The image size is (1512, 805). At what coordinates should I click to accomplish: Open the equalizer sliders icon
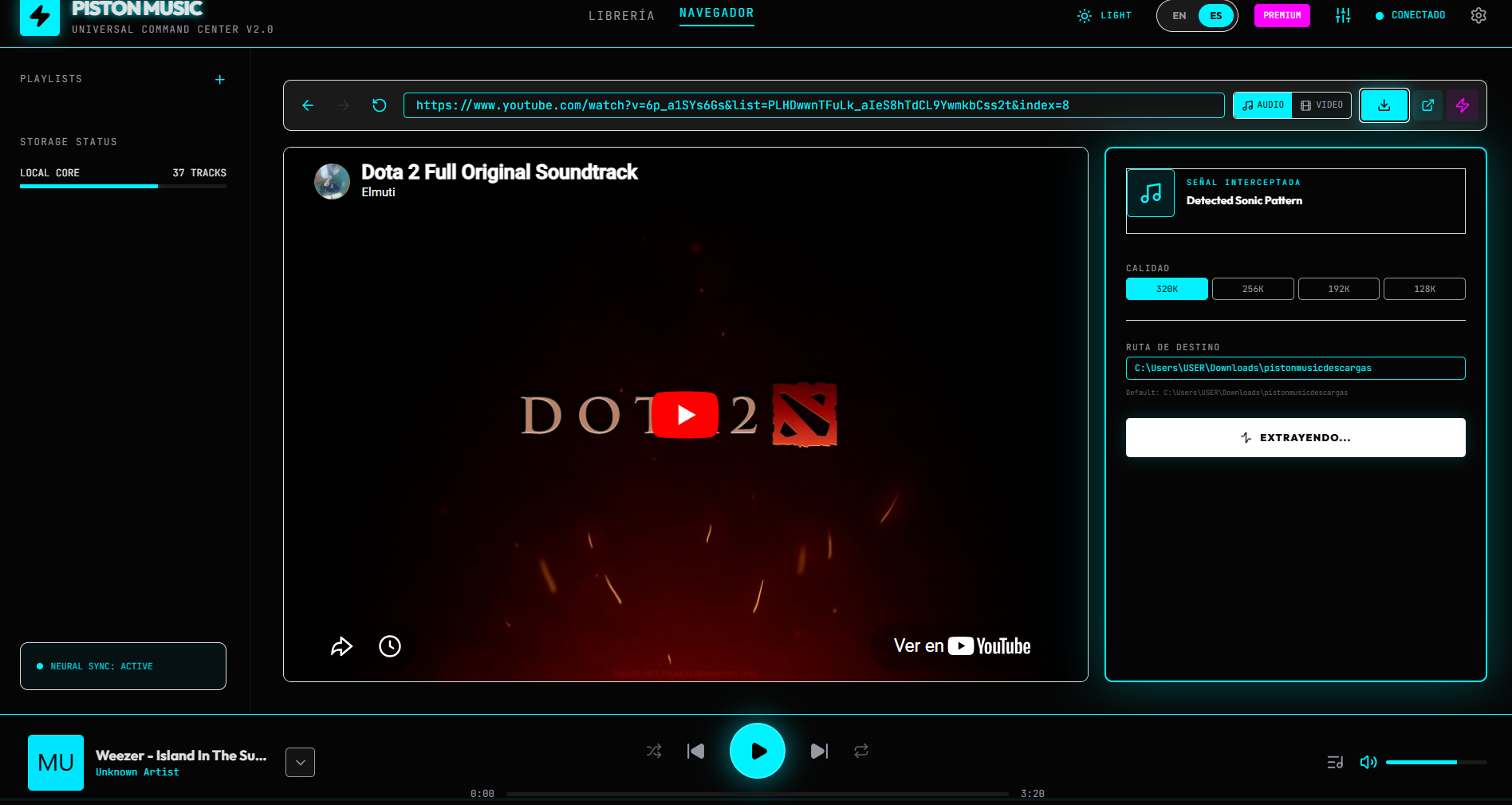pos(1343,15)
